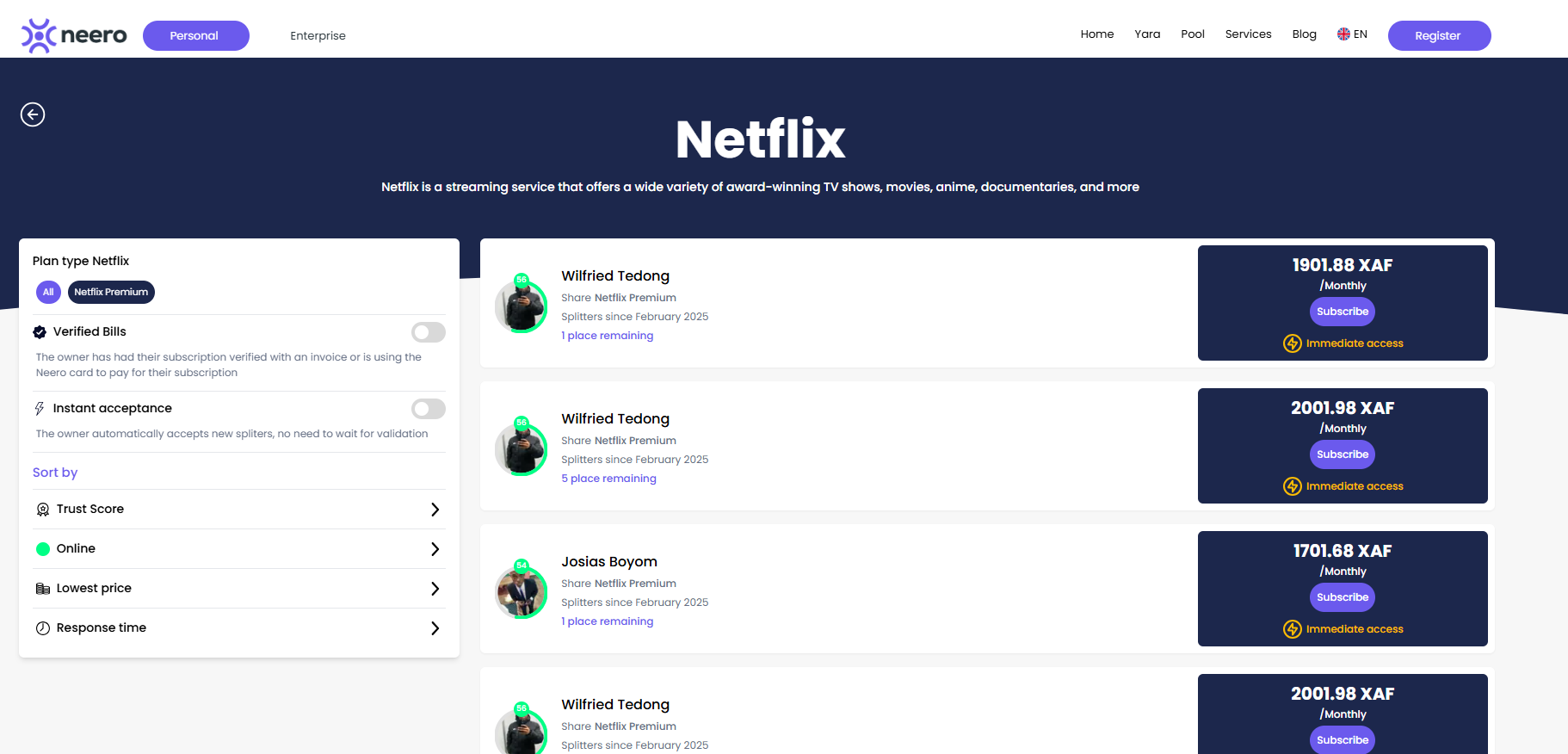
Task: Click the 5 place remaining link
Action: [x=608, y=479]
